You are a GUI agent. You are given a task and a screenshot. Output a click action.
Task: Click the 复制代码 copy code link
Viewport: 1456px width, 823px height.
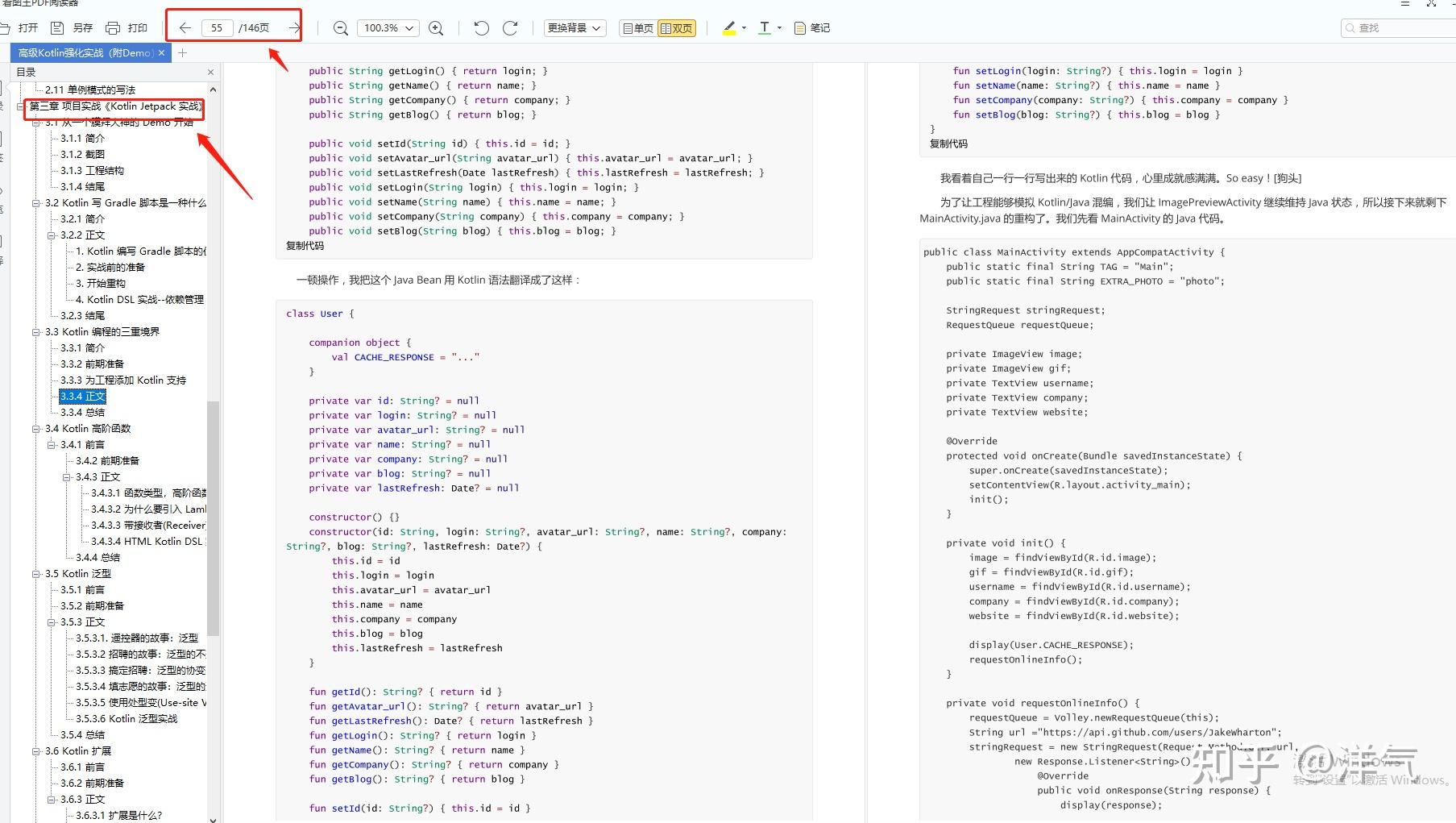coord(305,246)
